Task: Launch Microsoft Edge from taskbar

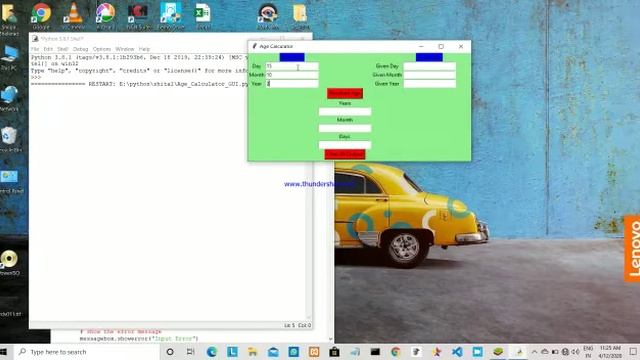Action: [211, 352]
